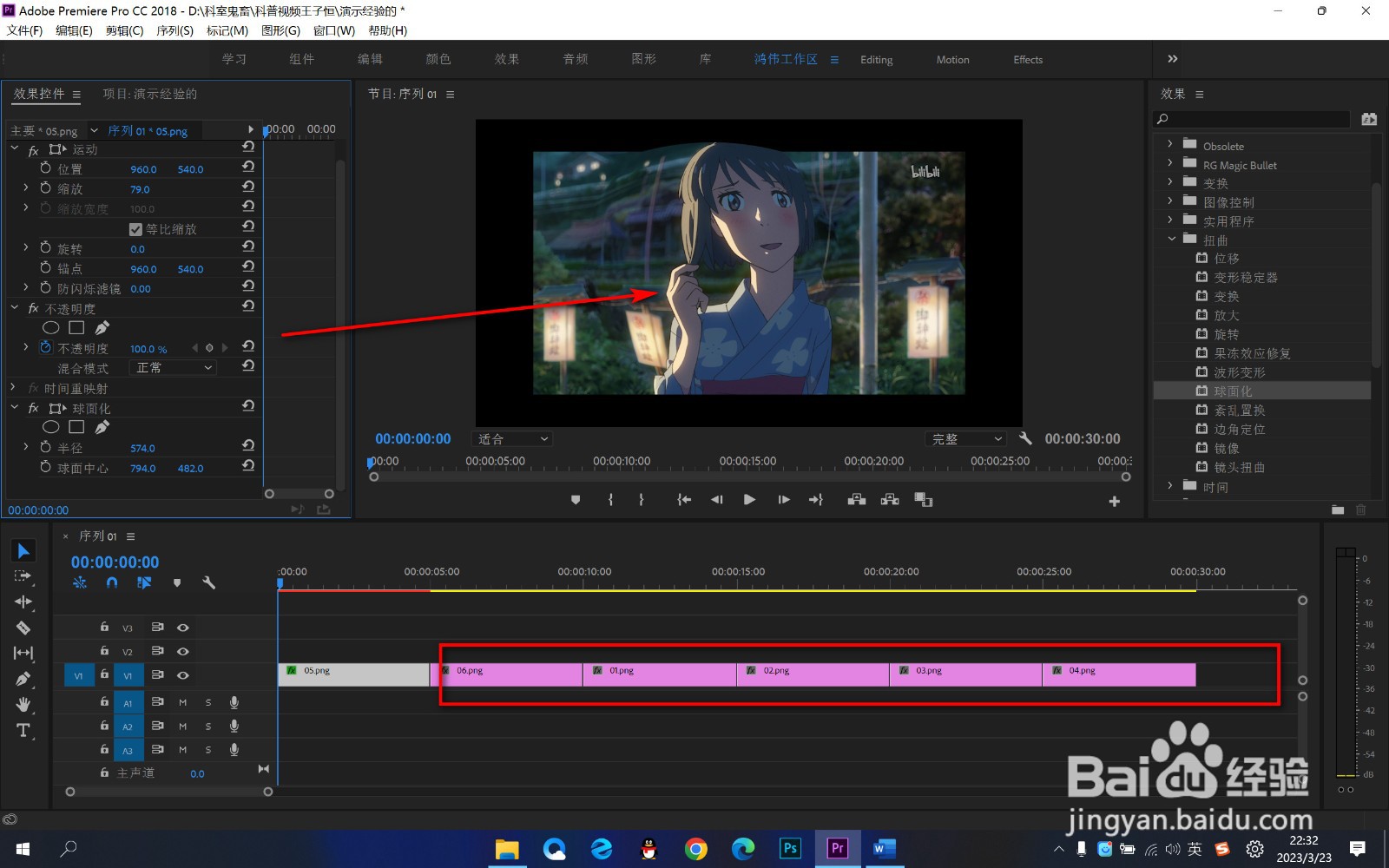Click the Lift button in program monitor
1389x868 pixels.
point(857,500)
